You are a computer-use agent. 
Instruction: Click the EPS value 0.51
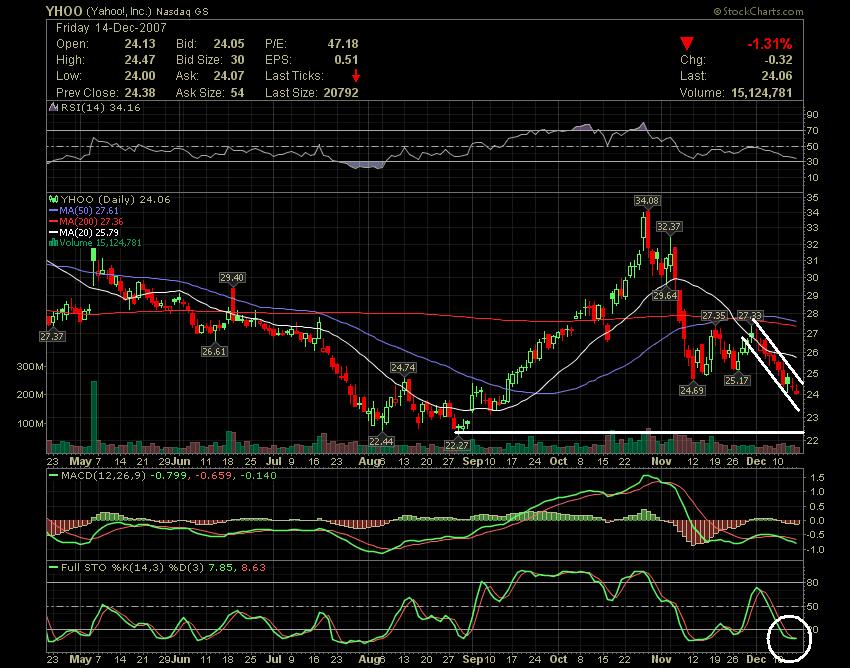pos(346,60)
